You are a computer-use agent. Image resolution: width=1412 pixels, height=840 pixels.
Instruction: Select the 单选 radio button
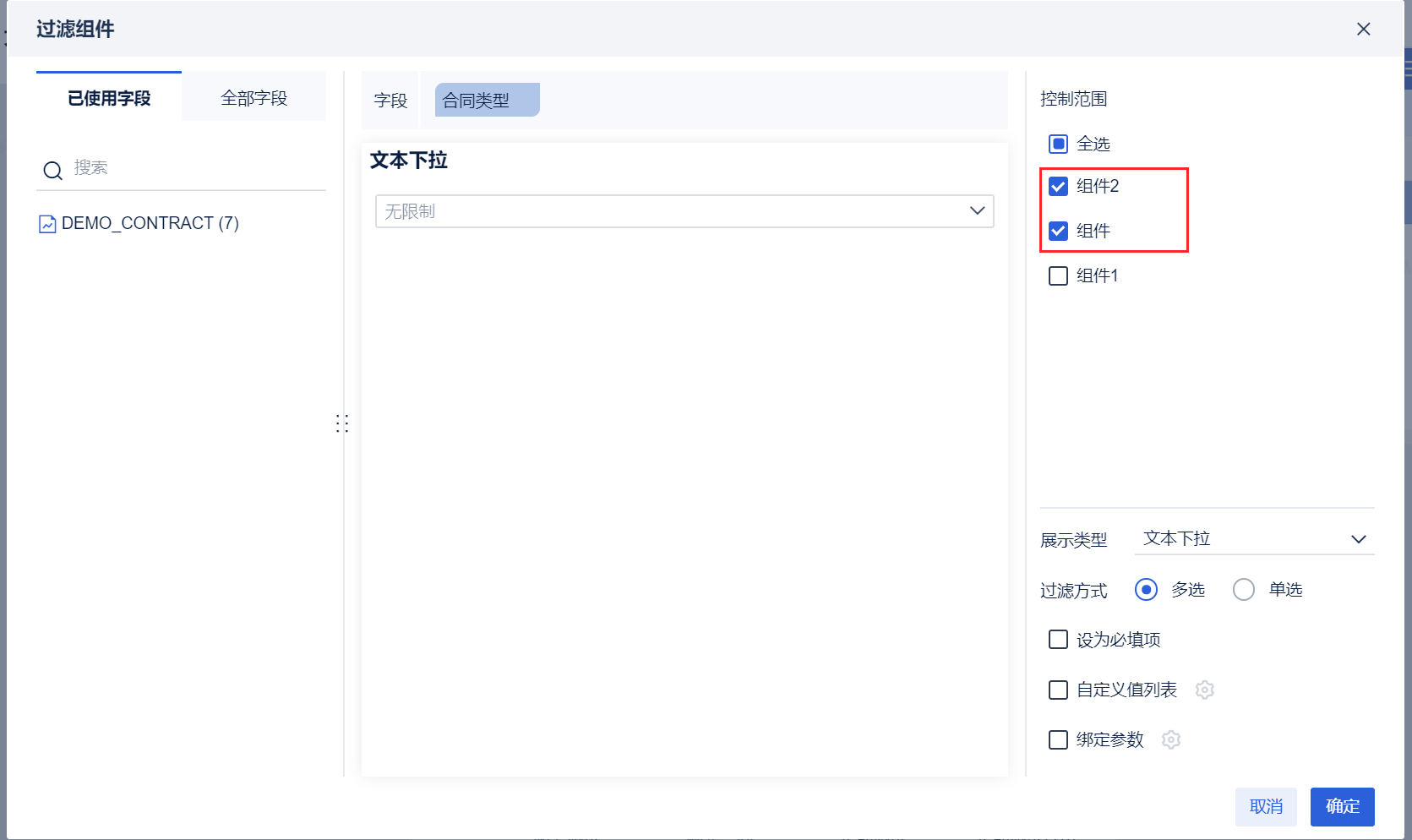click(1243, 590)
